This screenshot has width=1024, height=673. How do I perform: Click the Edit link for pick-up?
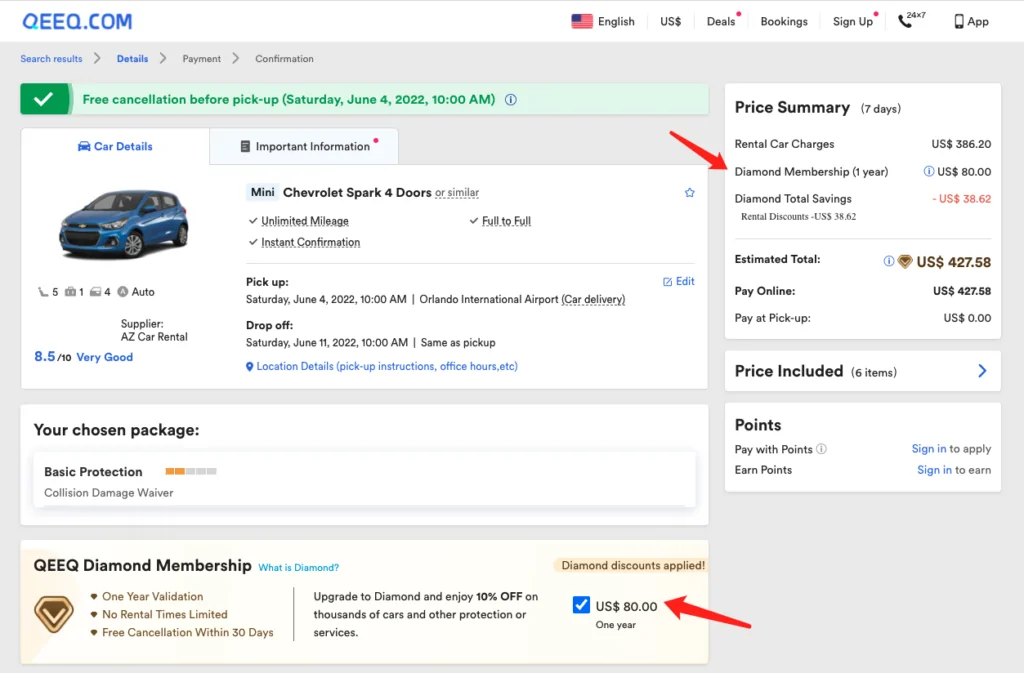point(685,281)
